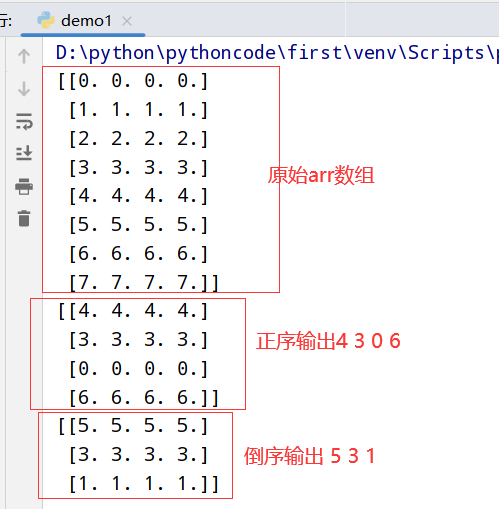Image resolution: width=499 pixels, height=509 pixels.
Task: Click the output row [[4. 4. 4. 4.]
Action: tap(133, 311)
